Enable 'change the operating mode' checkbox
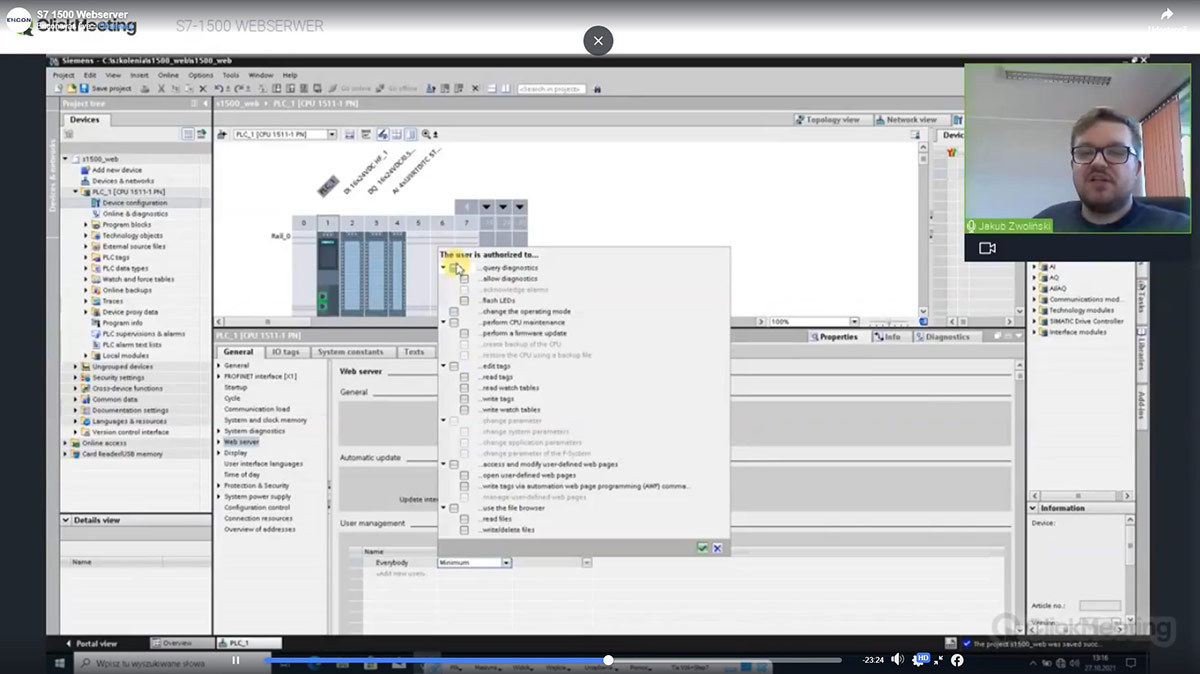Screen dimensions: 1200x674 pyautogui.click(x=454, y=312)
